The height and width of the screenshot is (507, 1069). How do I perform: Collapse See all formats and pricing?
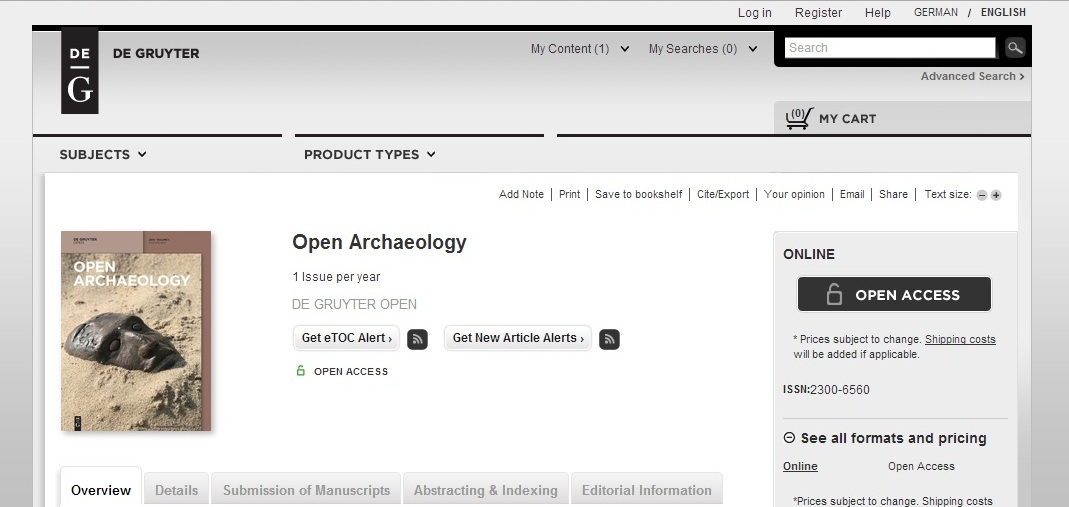click(789, 438)
